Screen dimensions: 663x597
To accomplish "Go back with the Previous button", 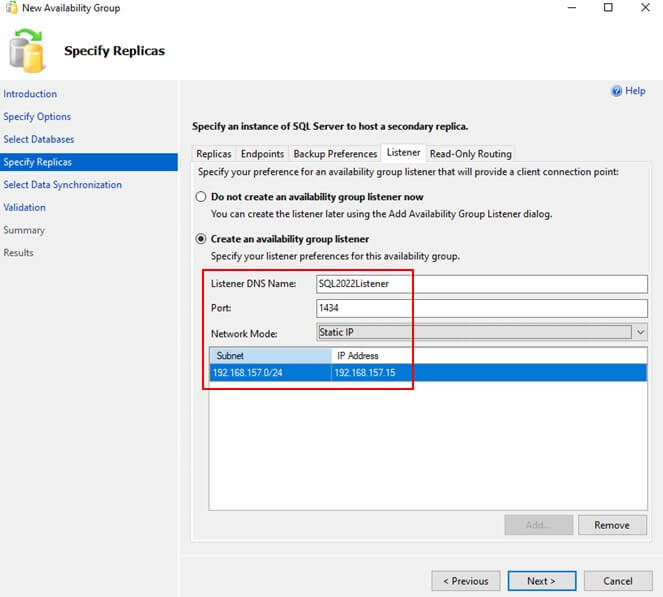I will point(465,580).
